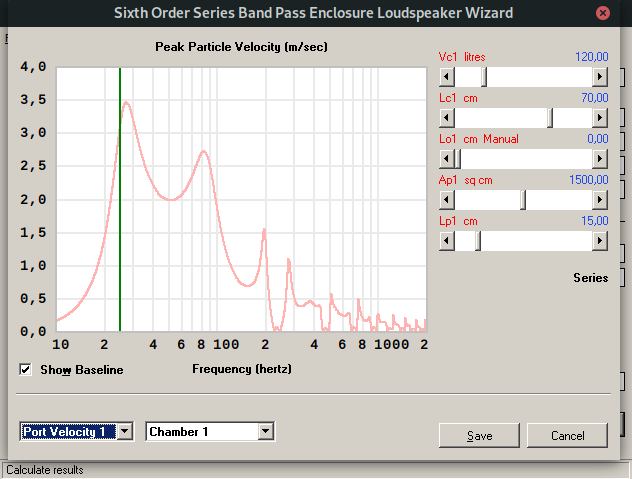Image resolution: width=632 pixels, height=479 pixels.
Task: Click the Ap1 sq cm slider thumb
Action: [x=523, y=200]
